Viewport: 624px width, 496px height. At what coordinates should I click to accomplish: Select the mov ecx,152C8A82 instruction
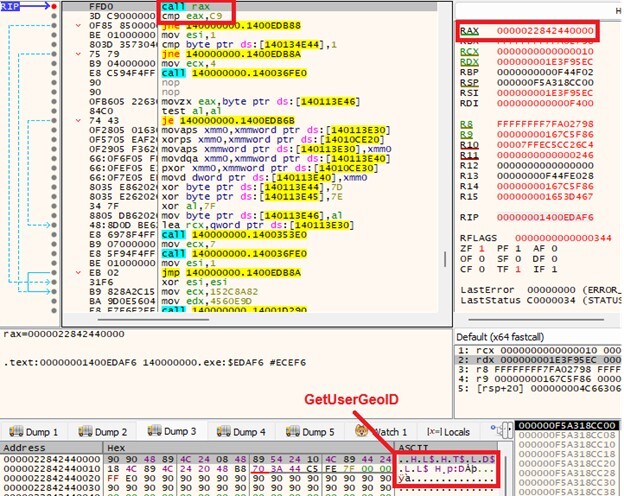pos(210,292)
